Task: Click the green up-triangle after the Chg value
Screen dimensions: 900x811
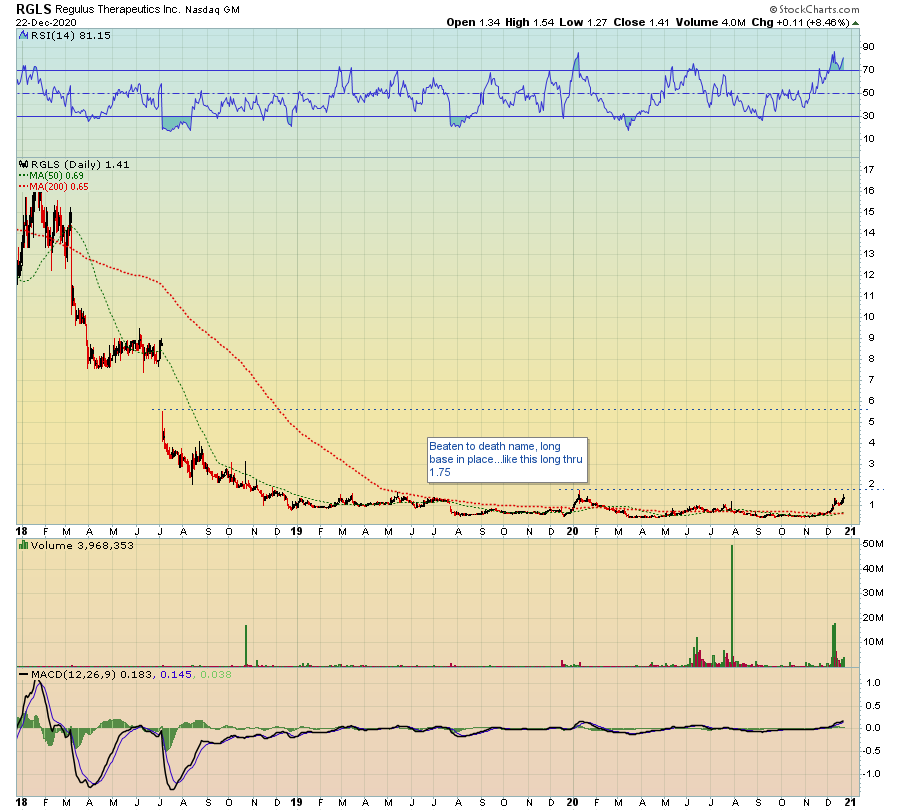Action: pos(855,23)
